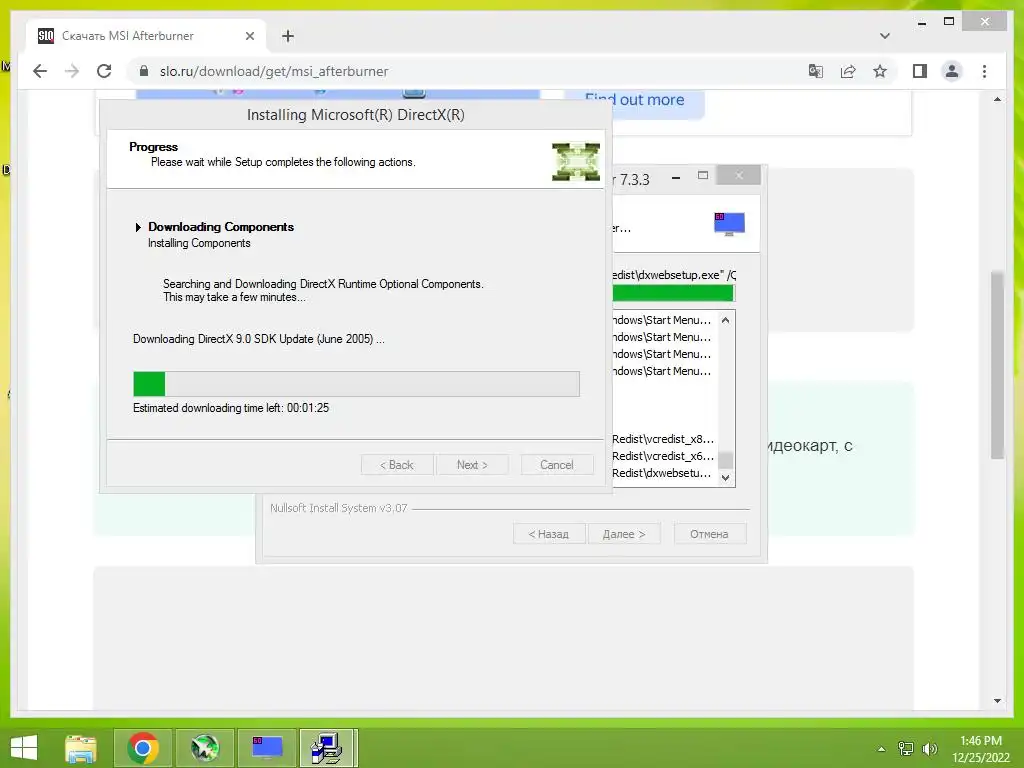Image resolution: width=1024 pixels, height=768 pixels.
Task: Click the Далее button in Afterburner installer
Action: coord(624,534)
